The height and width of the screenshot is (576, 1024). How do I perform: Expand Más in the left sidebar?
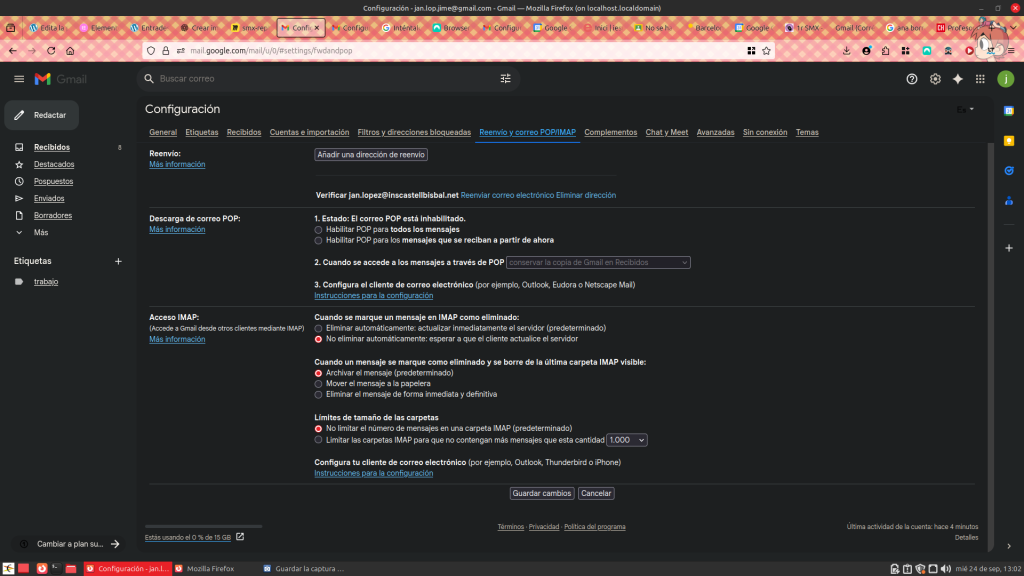[x=40, y=232]
